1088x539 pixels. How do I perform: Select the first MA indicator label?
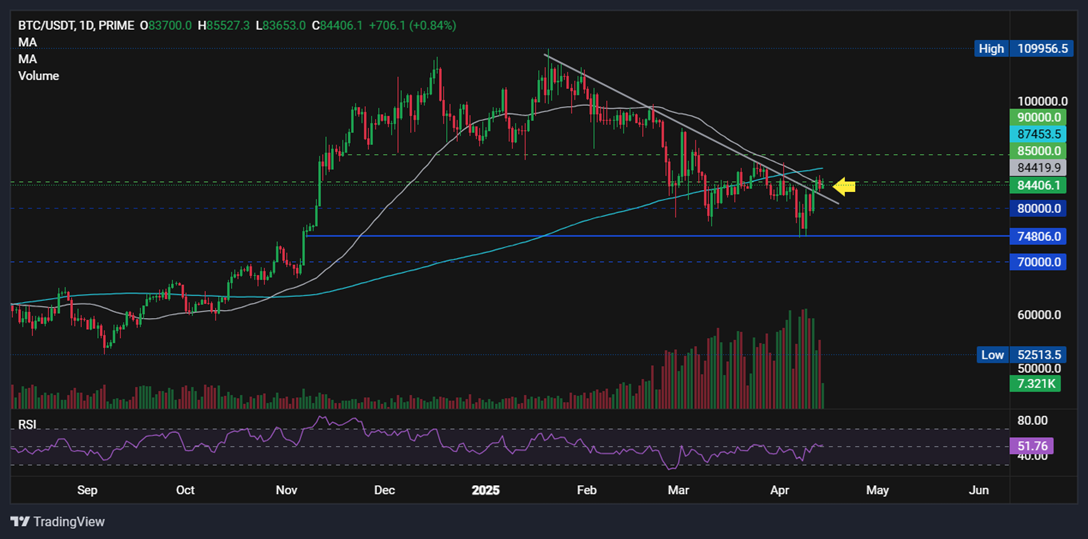[26, 42]
